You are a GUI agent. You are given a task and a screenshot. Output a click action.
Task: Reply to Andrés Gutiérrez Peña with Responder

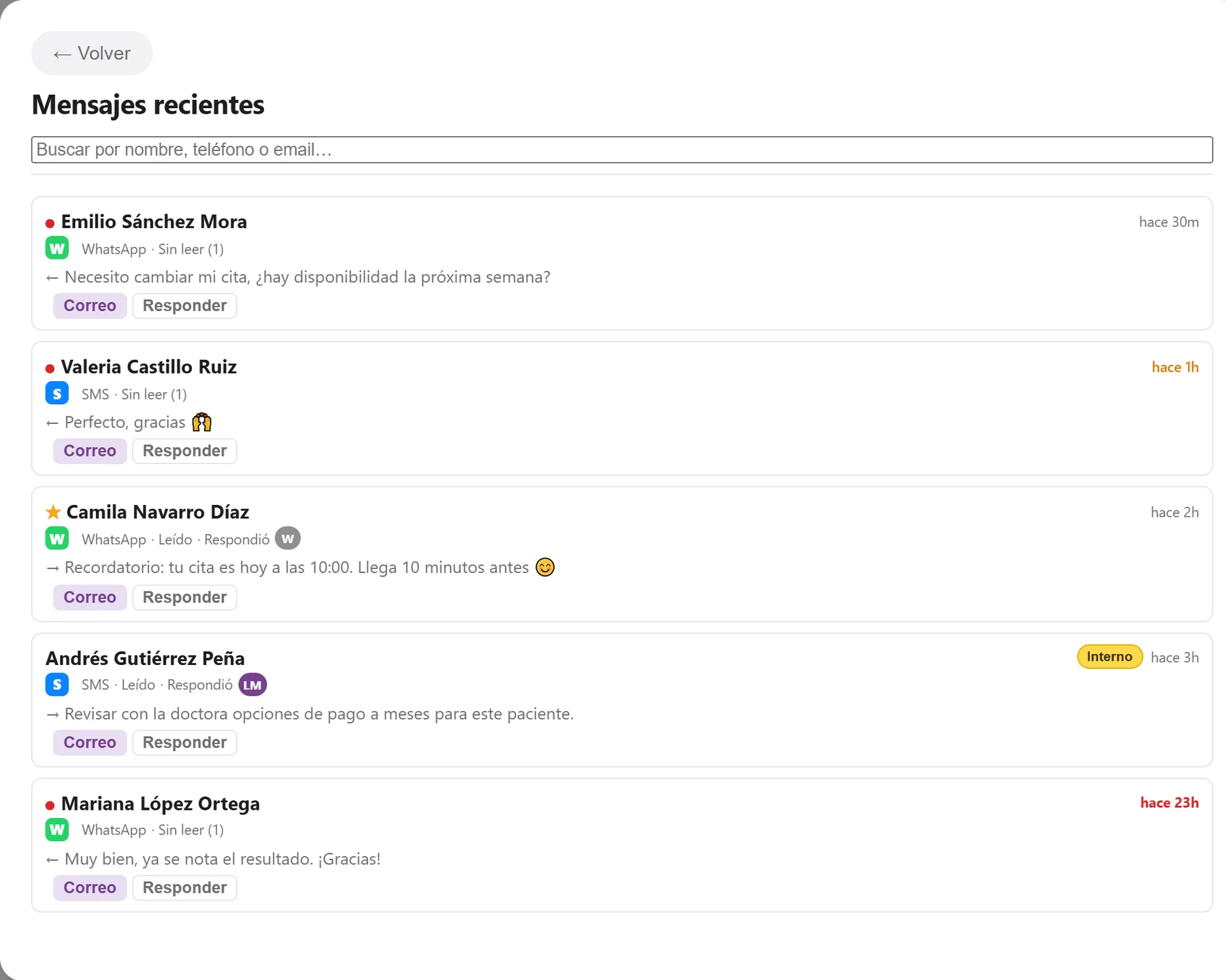184,742
